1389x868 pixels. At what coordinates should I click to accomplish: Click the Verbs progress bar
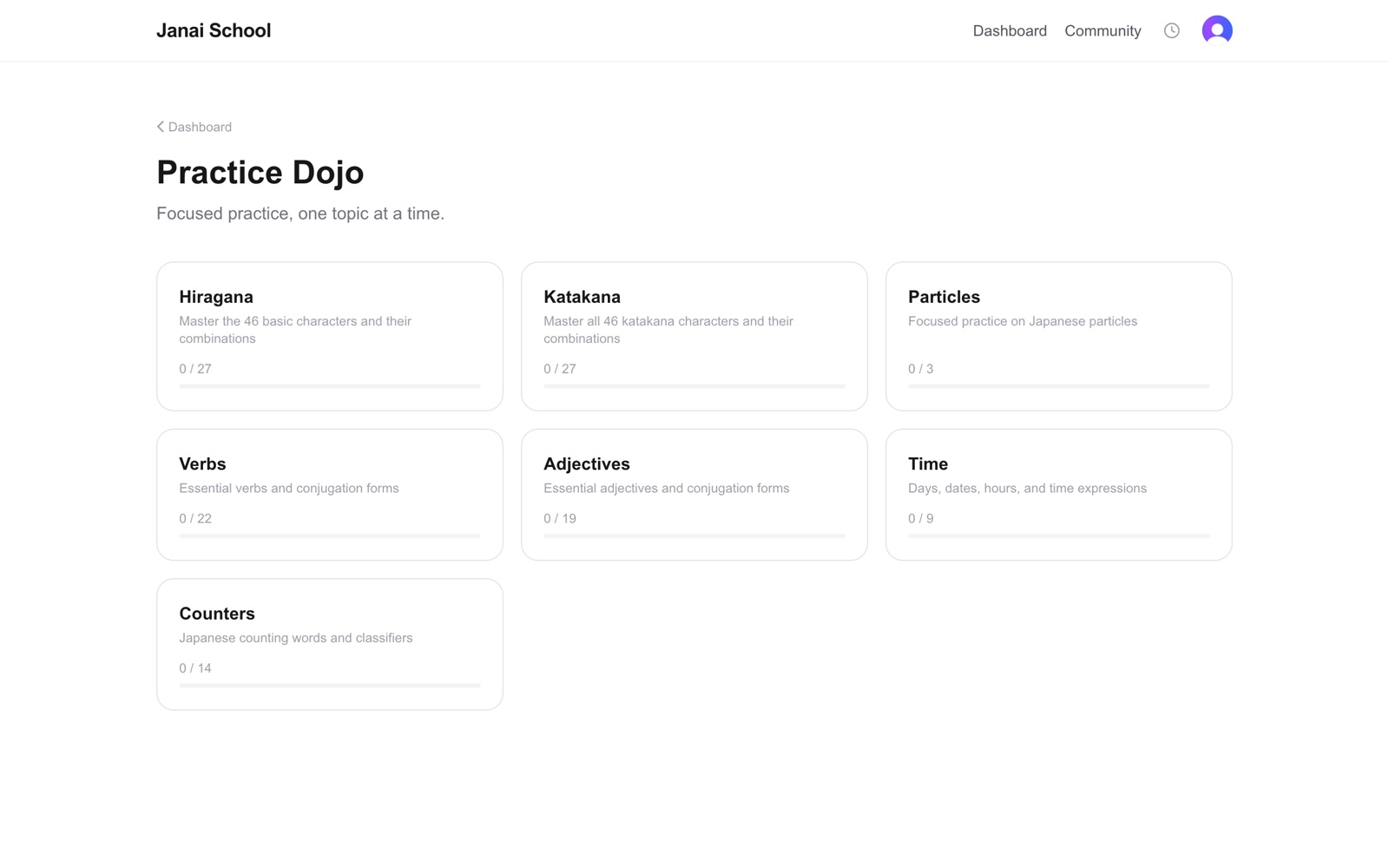(x=330, y=536)
